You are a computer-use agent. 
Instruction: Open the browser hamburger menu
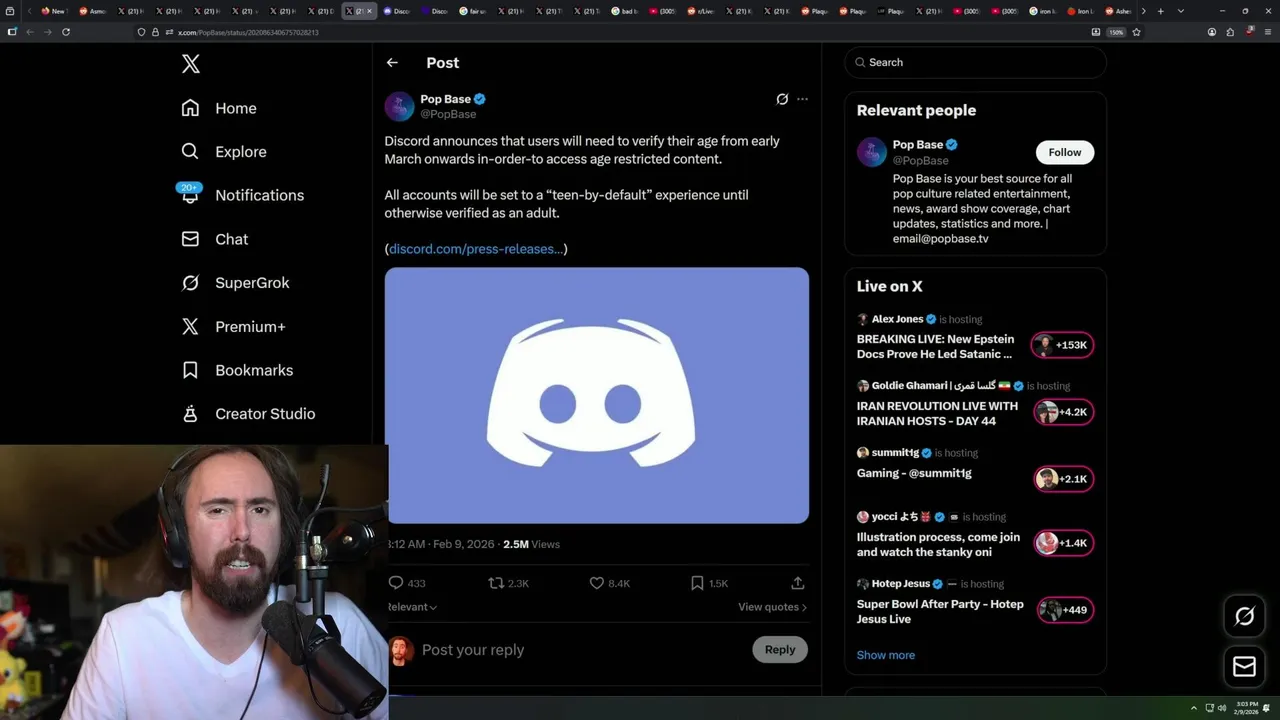pyautogui.click(x=1267, y=32)
